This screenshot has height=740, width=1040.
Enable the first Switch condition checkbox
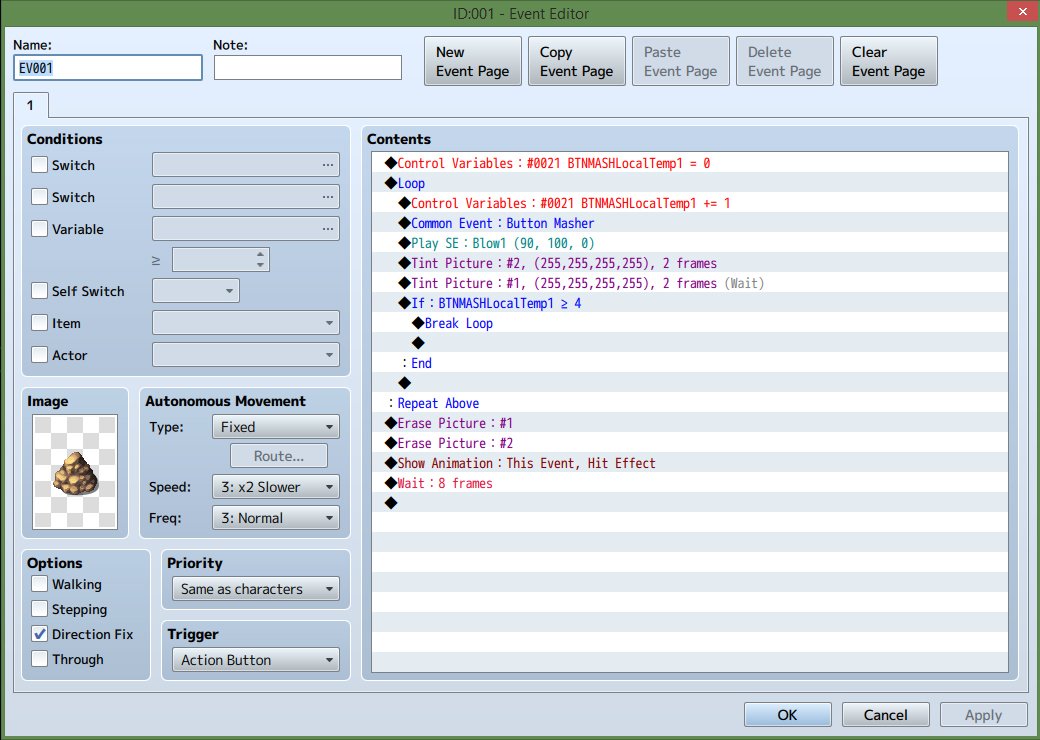click(x=40, y=165)
